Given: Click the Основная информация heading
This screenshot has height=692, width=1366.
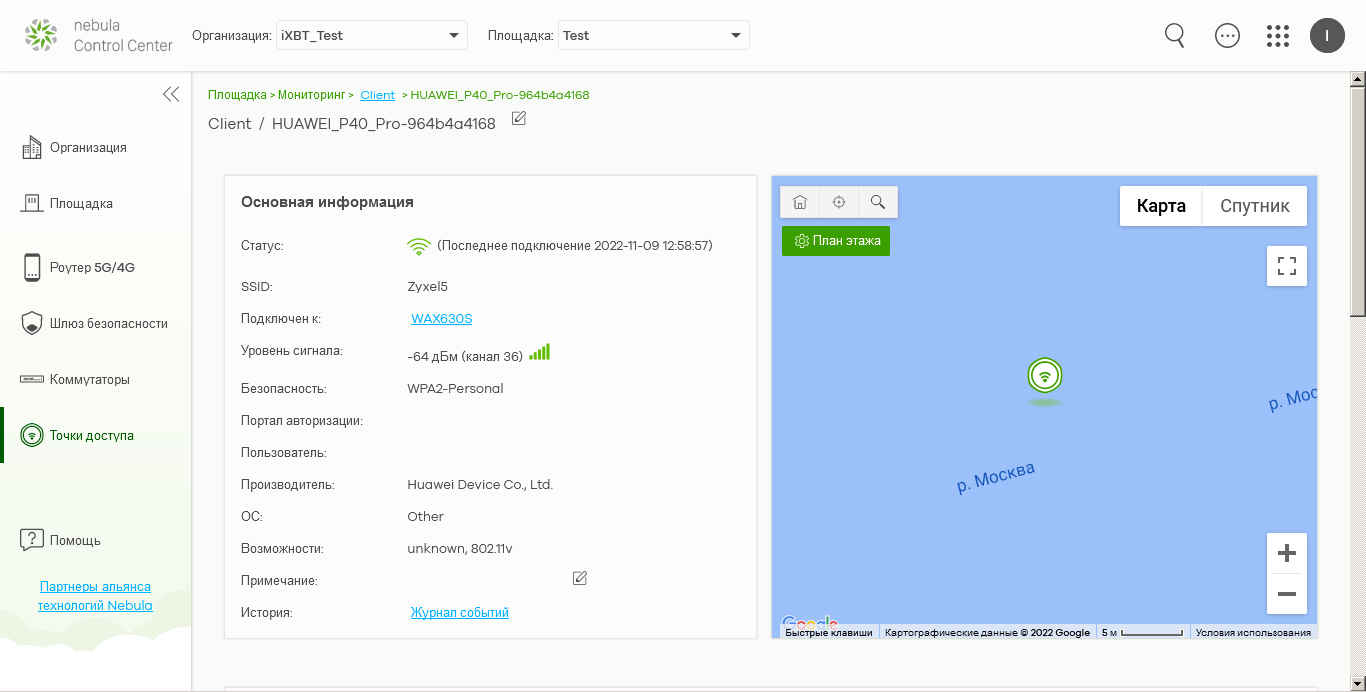Looking at the screenshot, I should [327, 202].
